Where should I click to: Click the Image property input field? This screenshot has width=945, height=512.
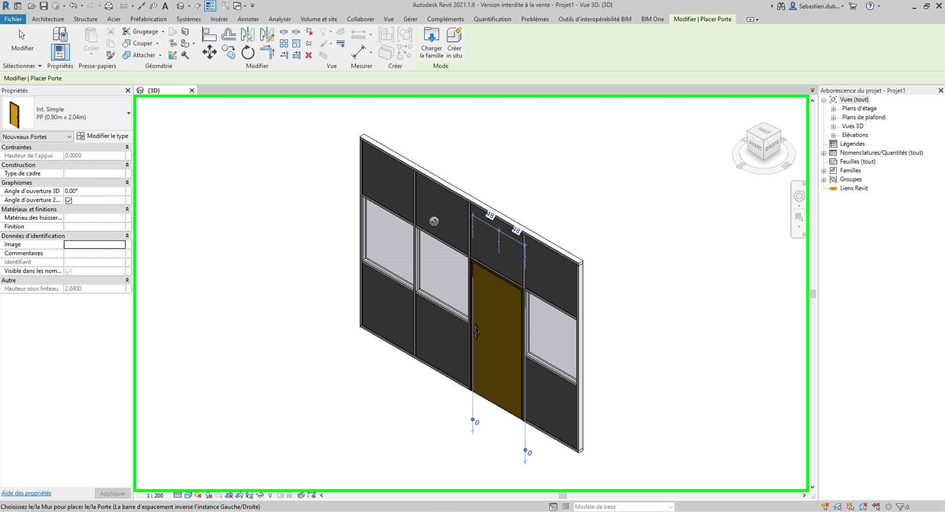click(95, 244)
